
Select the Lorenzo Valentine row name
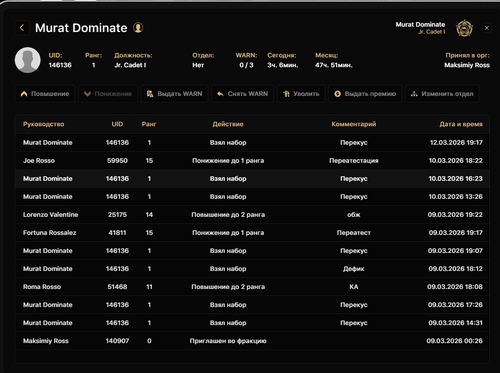[x=51, y=215]
